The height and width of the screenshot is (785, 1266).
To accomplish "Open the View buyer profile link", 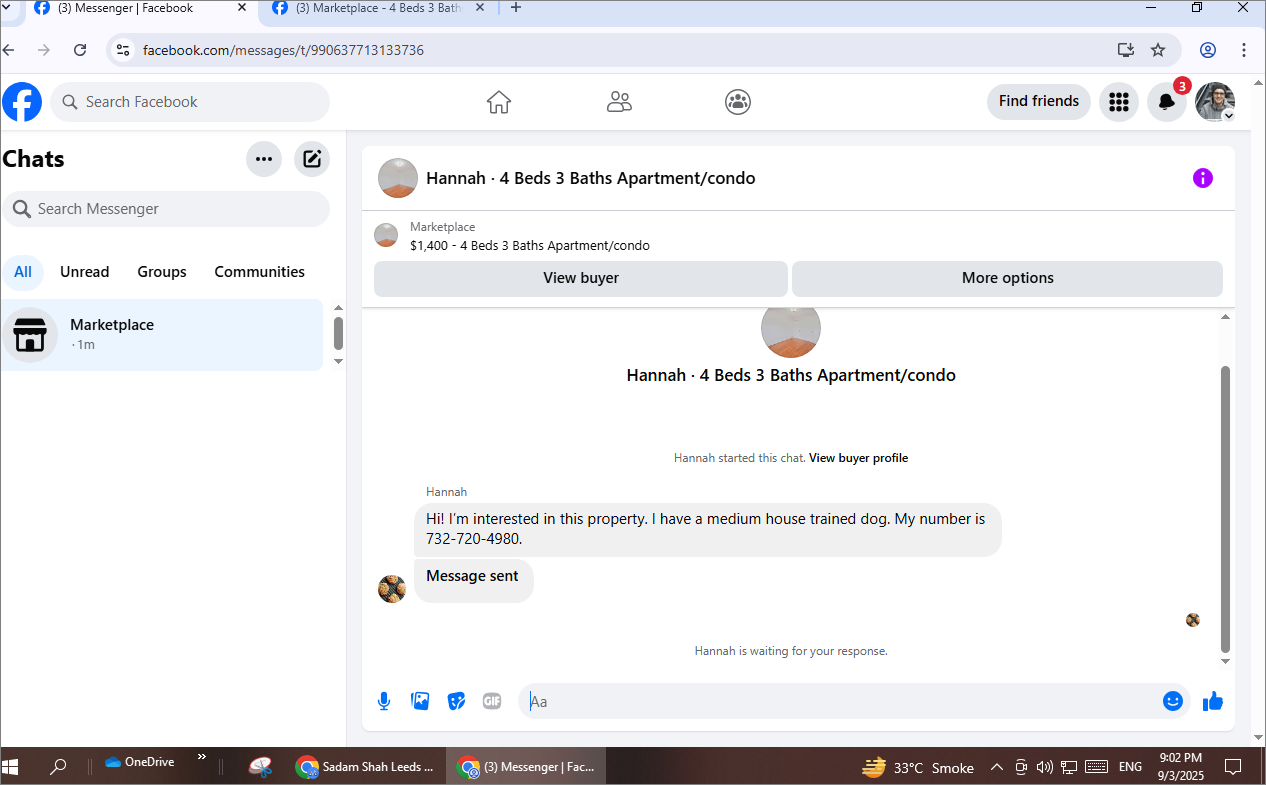I will tap(858, 458).
